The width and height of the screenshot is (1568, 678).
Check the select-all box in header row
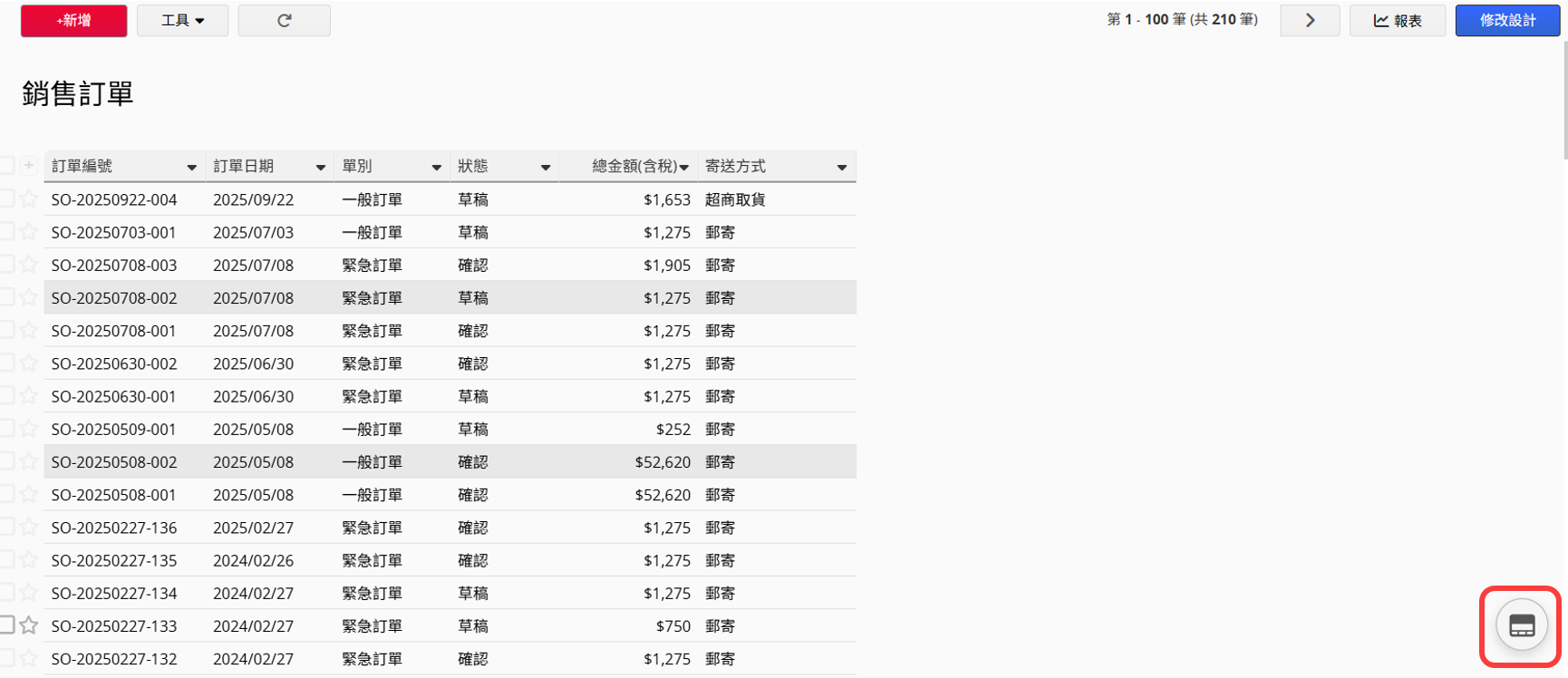7,166
